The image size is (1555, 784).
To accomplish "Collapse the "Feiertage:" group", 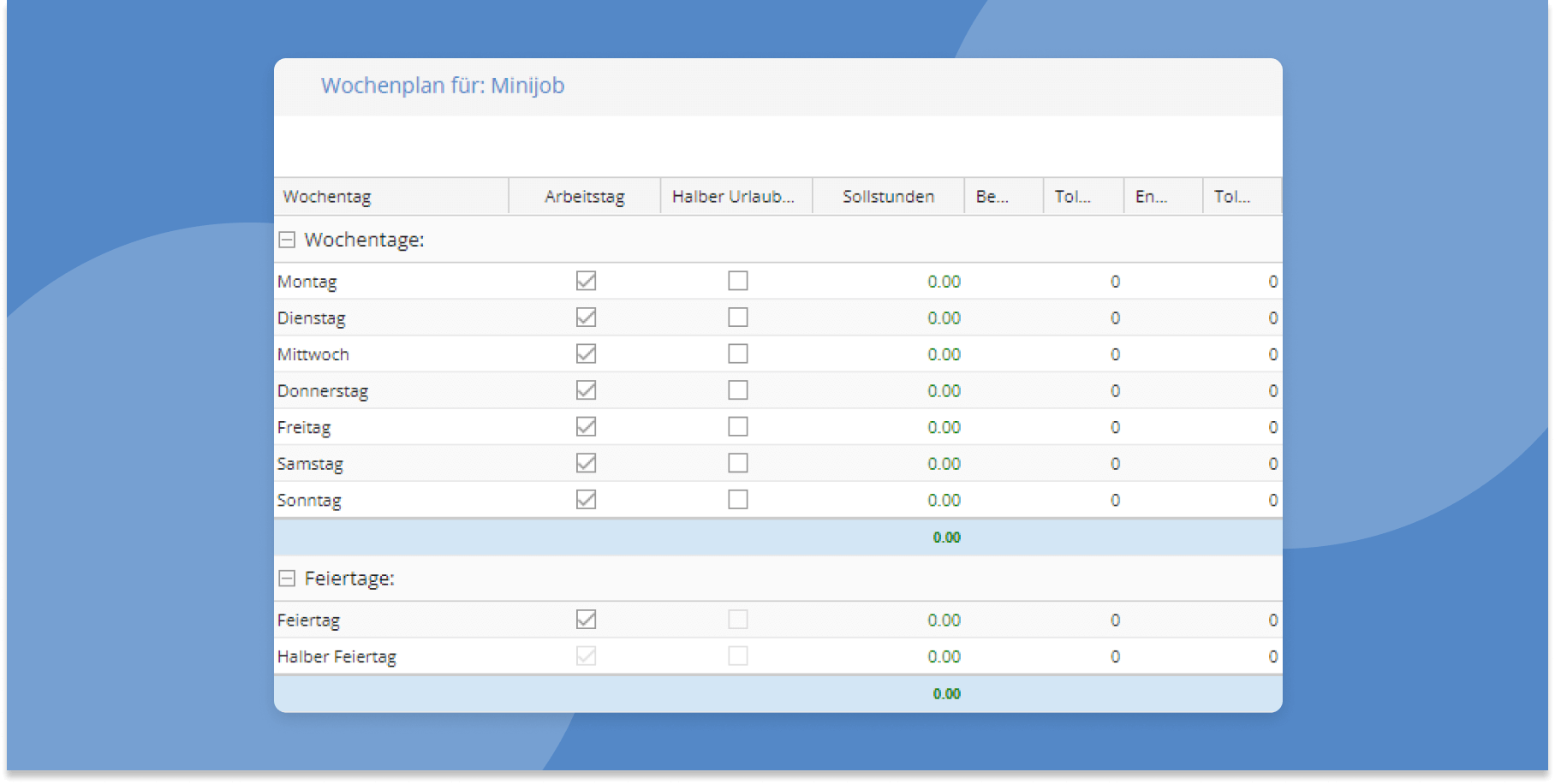I will tap(288, 579).
